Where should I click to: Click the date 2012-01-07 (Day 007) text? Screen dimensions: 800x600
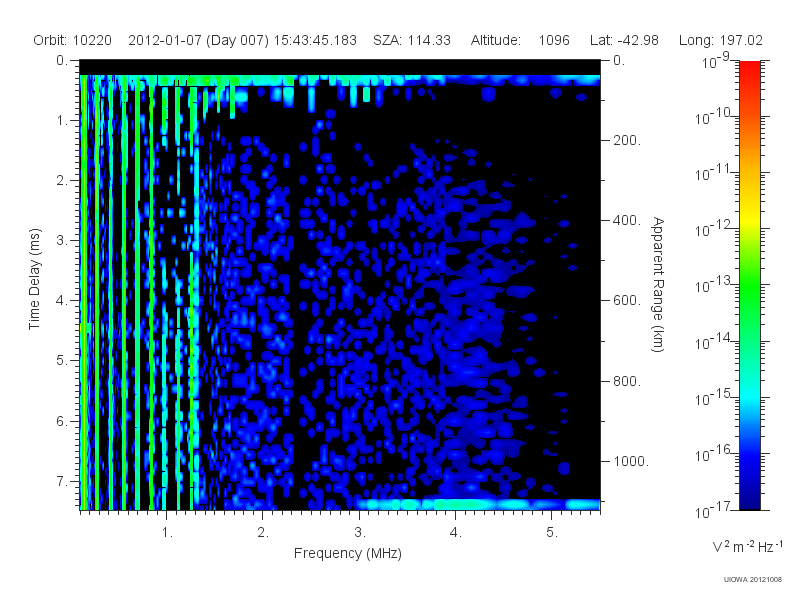pos(198,40)
